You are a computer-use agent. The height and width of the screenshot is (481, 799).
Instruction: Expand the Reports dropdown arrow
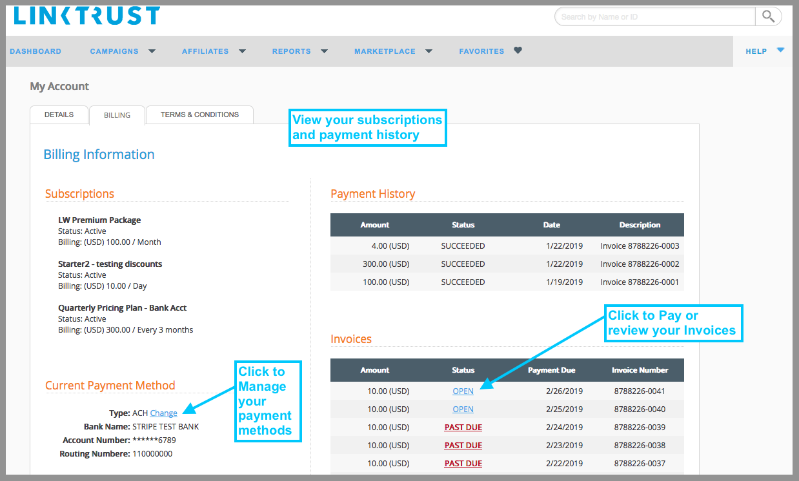pyautogui.click(x=324, y=51)
